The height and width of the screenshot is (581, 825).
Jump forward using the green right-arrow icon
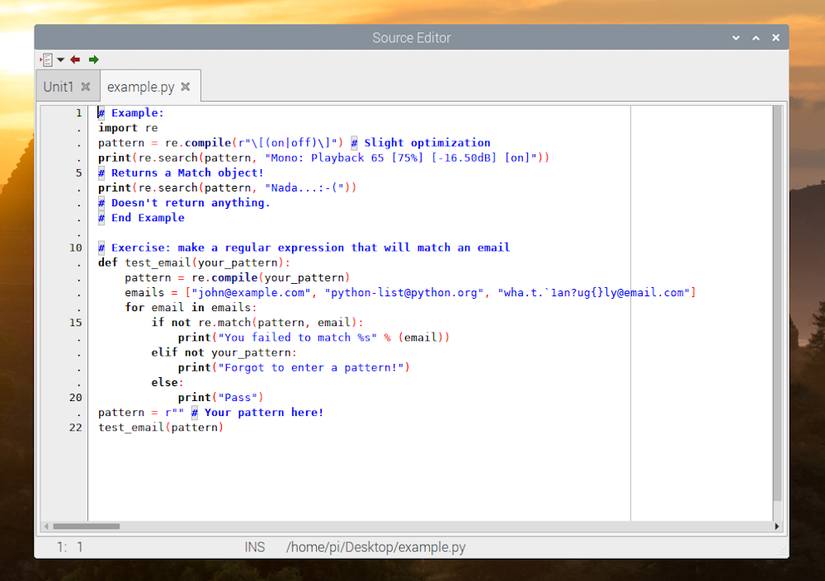tap(92, 59)
